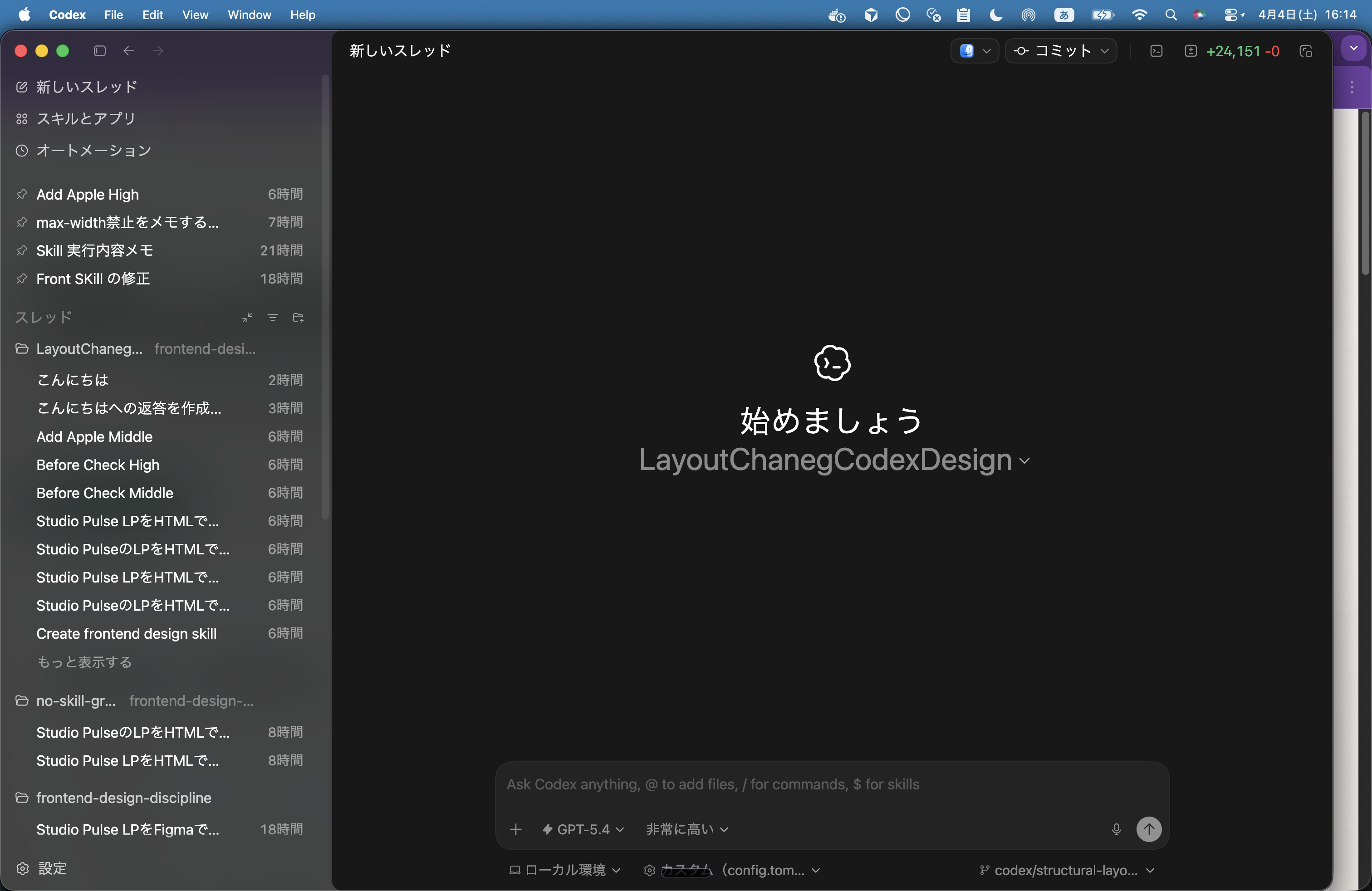Open the GPT-5.4 model dropdown

coord(583,829)
